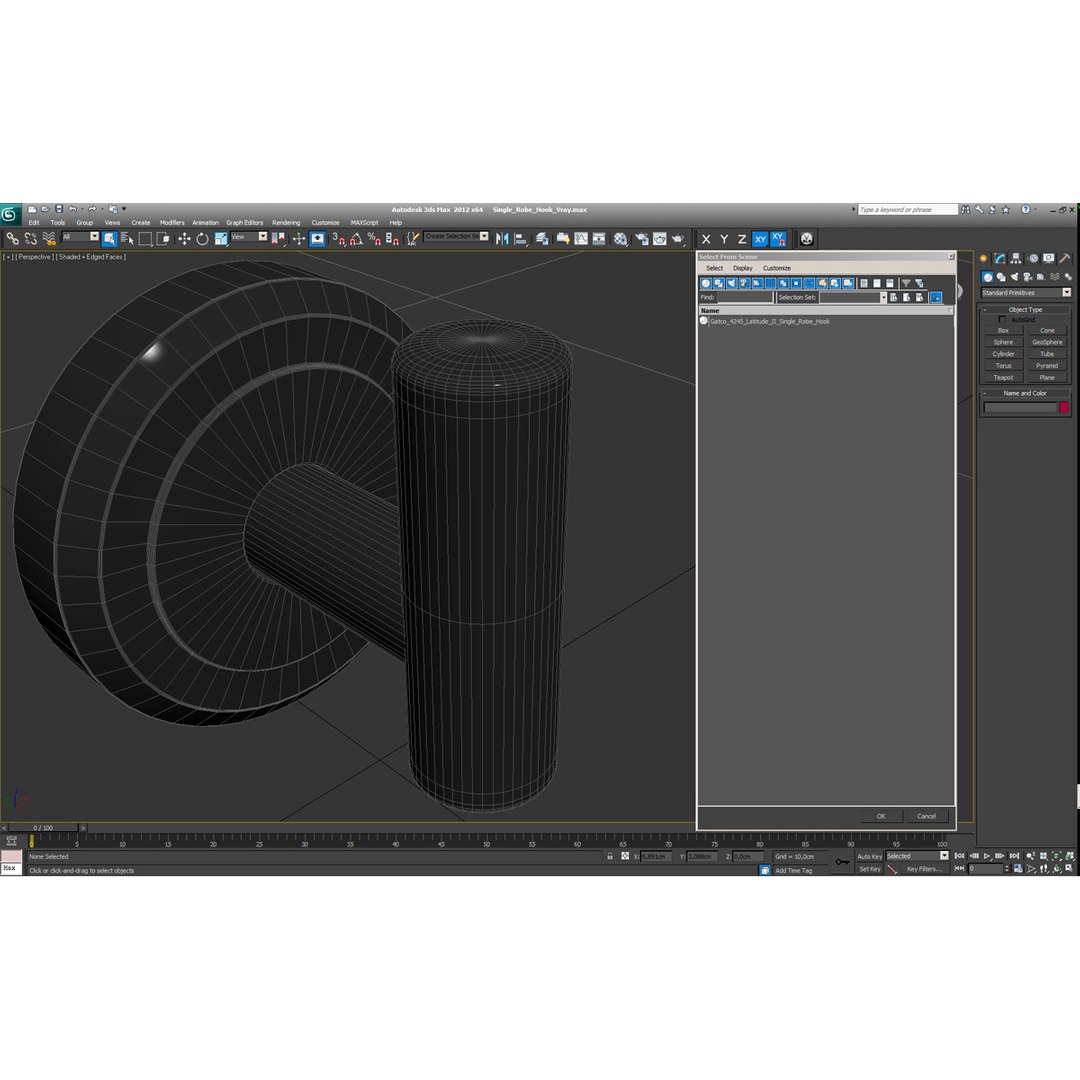Select Cameras category in Create panel
Screen dimensions: 1080x1080
point(1028,277)
